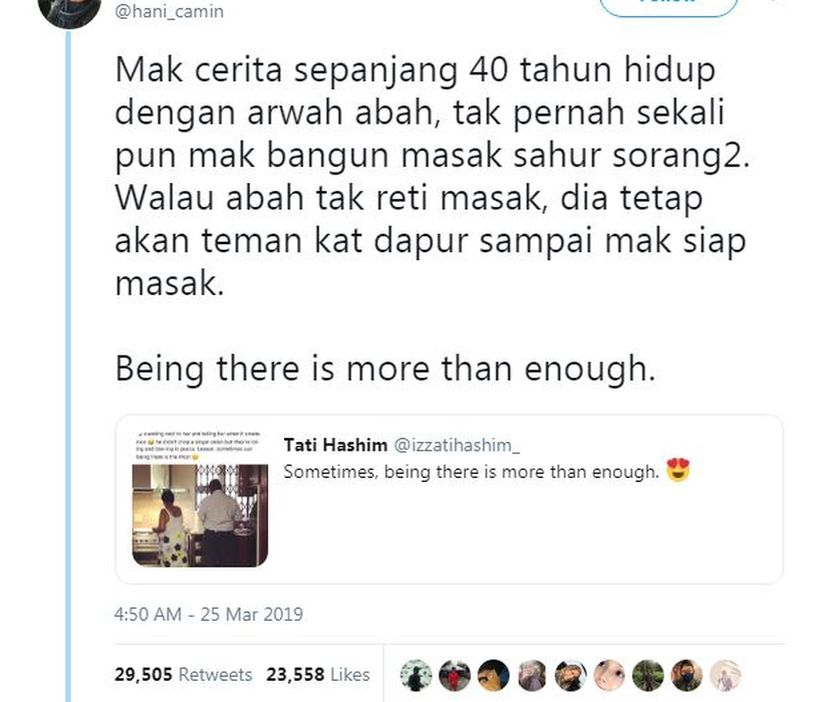This screenshot has height=702, width=830.
Task: Open the first liker avatar with dark silhouette
Action: pyautogui.click(x=416, y=676)
